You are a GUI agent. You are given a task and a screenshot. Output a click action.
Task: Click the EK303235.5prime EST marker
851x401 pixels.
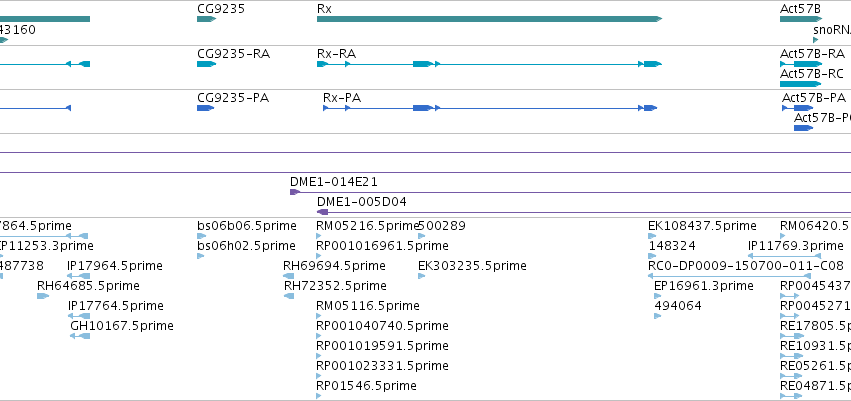point(422,276)
